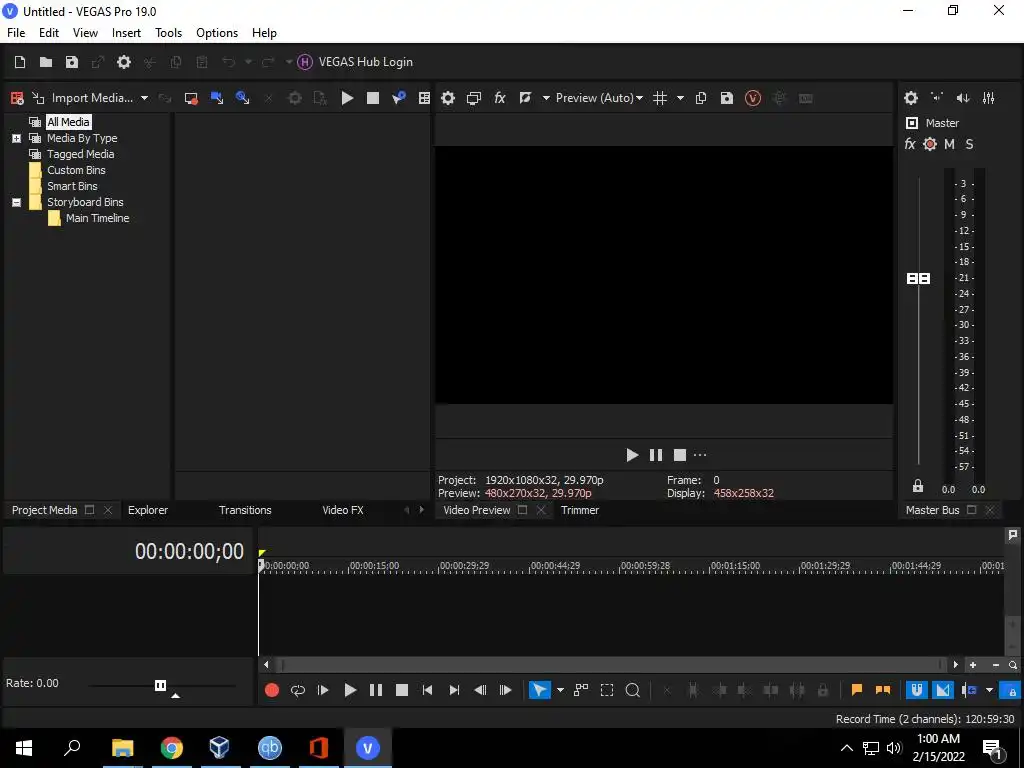Image resolution: width=1024 pixels, height=768 pixels.
Task: Select the Smart Bins folder
Action: click(72, 186)
